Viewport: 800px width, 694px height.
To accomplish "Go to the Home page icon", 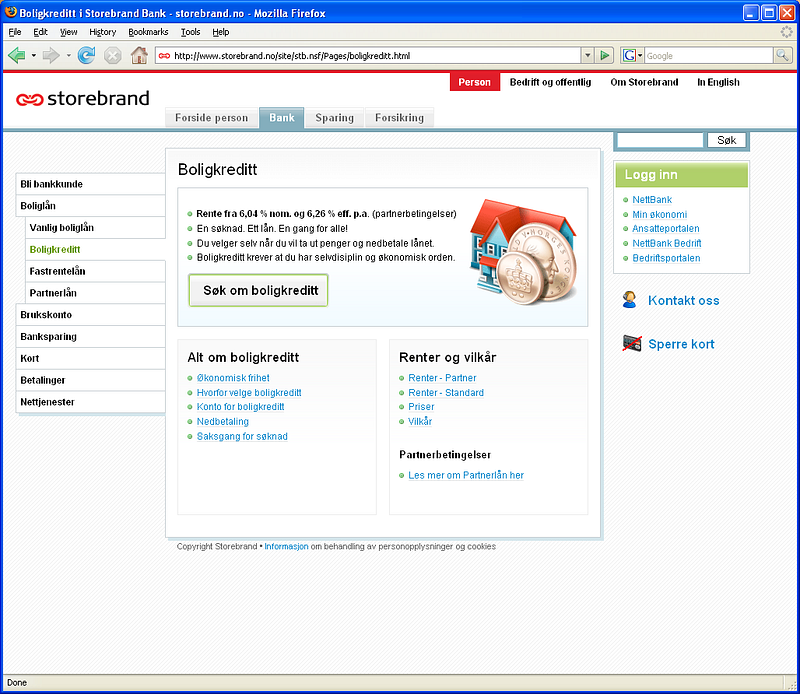I will coord(139,55).
